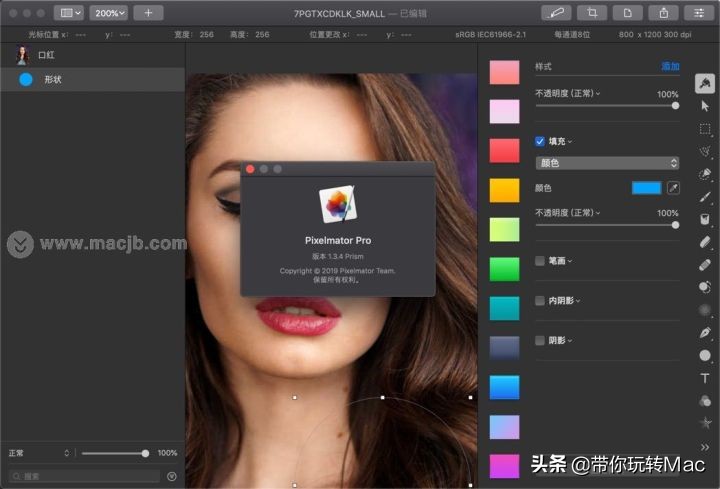Viewport: 720px width, 489px height.
Task: Uncheck the 填充 fill checkbox
Action: tap(540, 141)
